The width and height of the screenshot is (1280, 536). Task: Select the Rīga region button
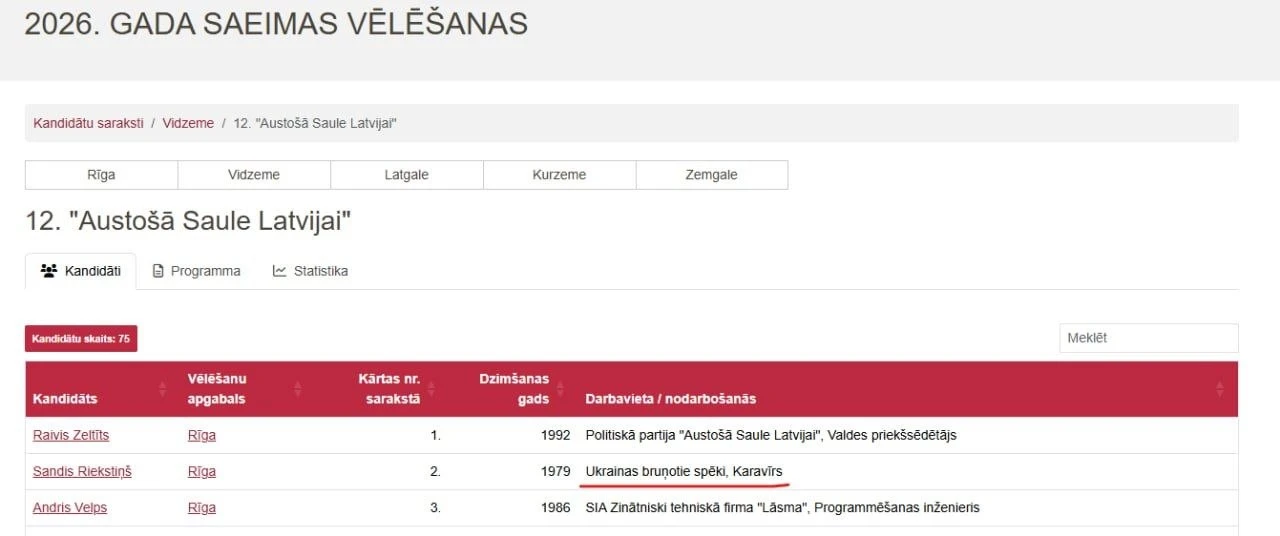coord(101,175)
